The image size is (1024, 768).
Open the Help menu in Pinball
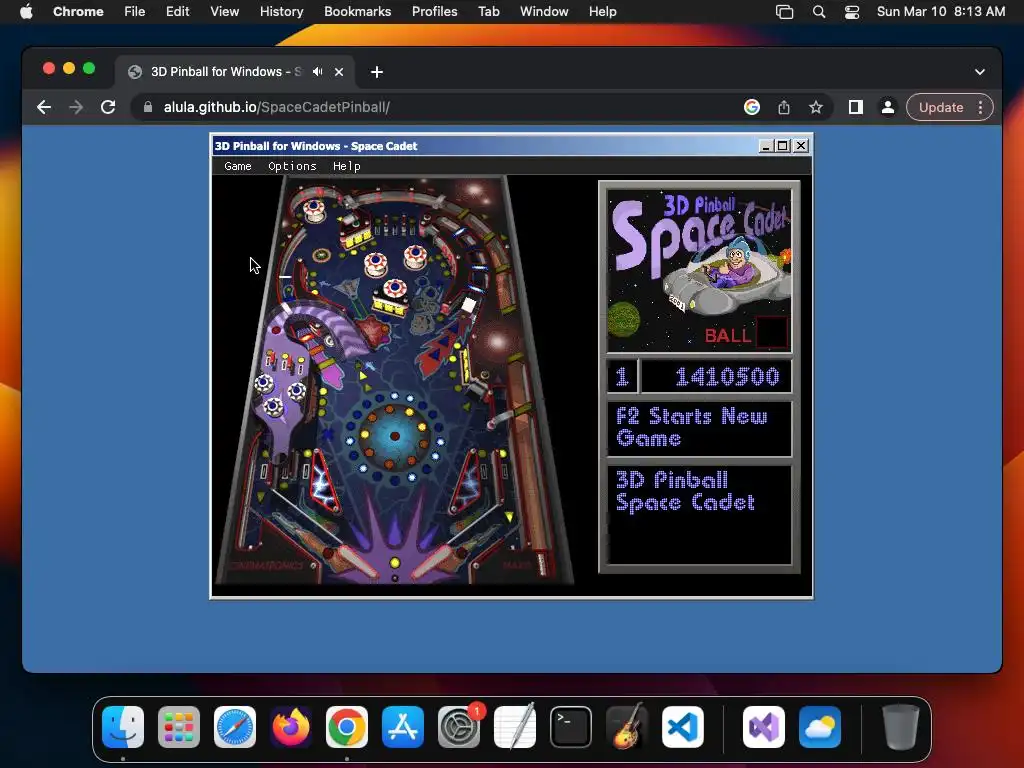(346, 166)
